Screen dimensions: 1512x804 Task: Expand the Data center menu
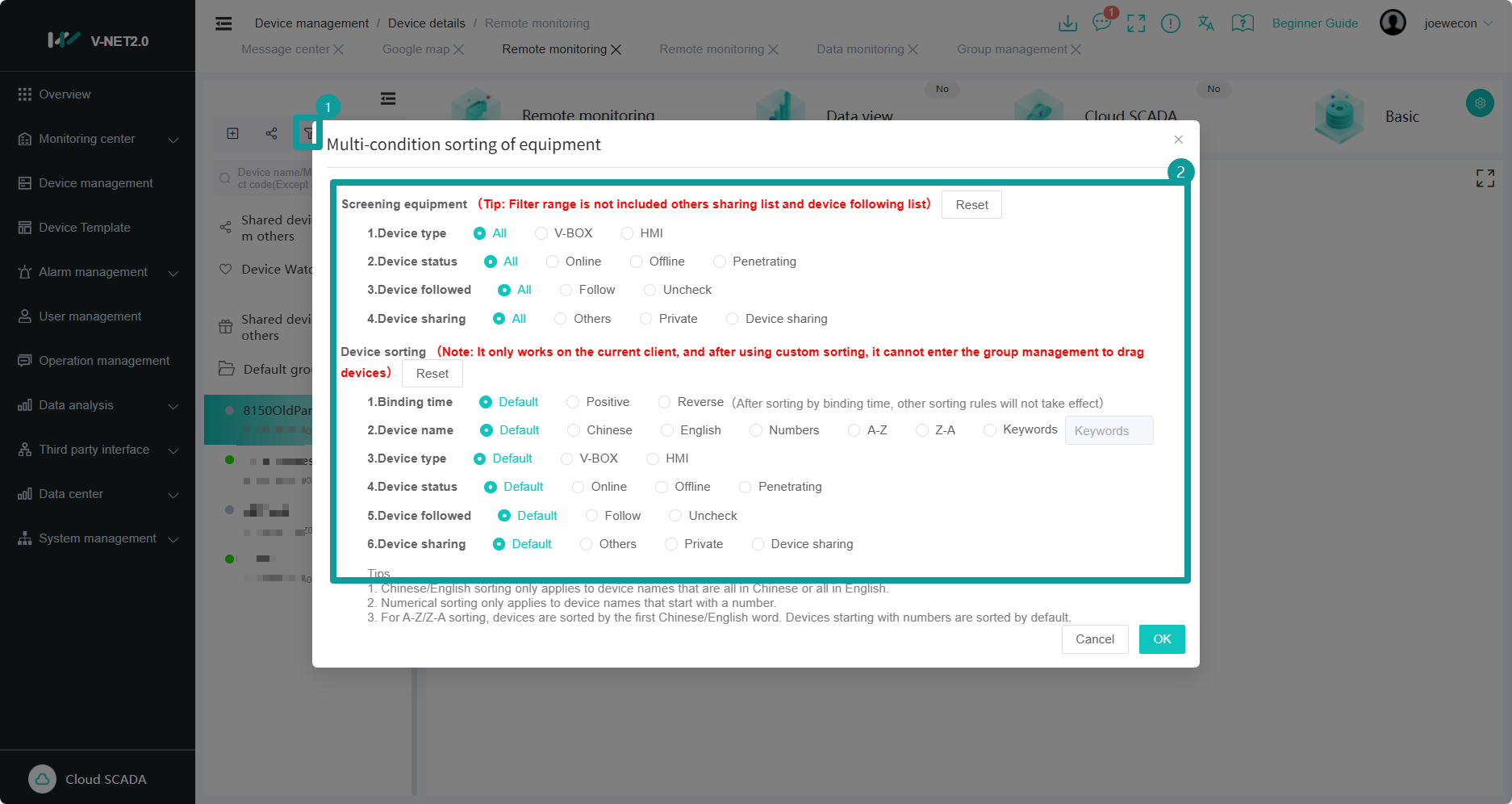[x=98, y=494]
